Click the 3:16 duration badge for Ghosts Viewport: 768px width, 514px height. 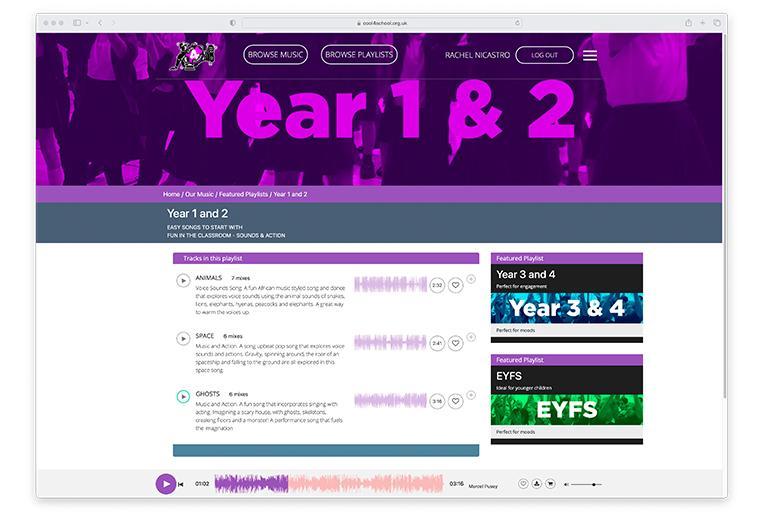point(437,401)
